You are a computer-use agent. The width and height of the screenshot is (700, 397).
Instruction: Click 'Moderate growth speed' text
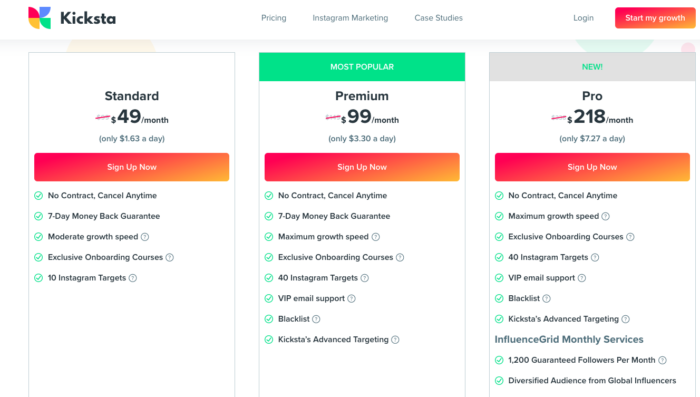coord(93,237)
